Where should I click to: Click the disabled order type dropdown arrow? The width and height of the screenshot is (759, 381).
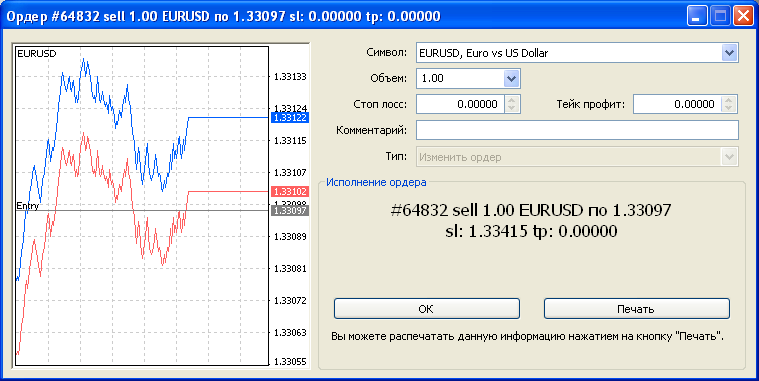pyautogui.click(x=729, y=157)
